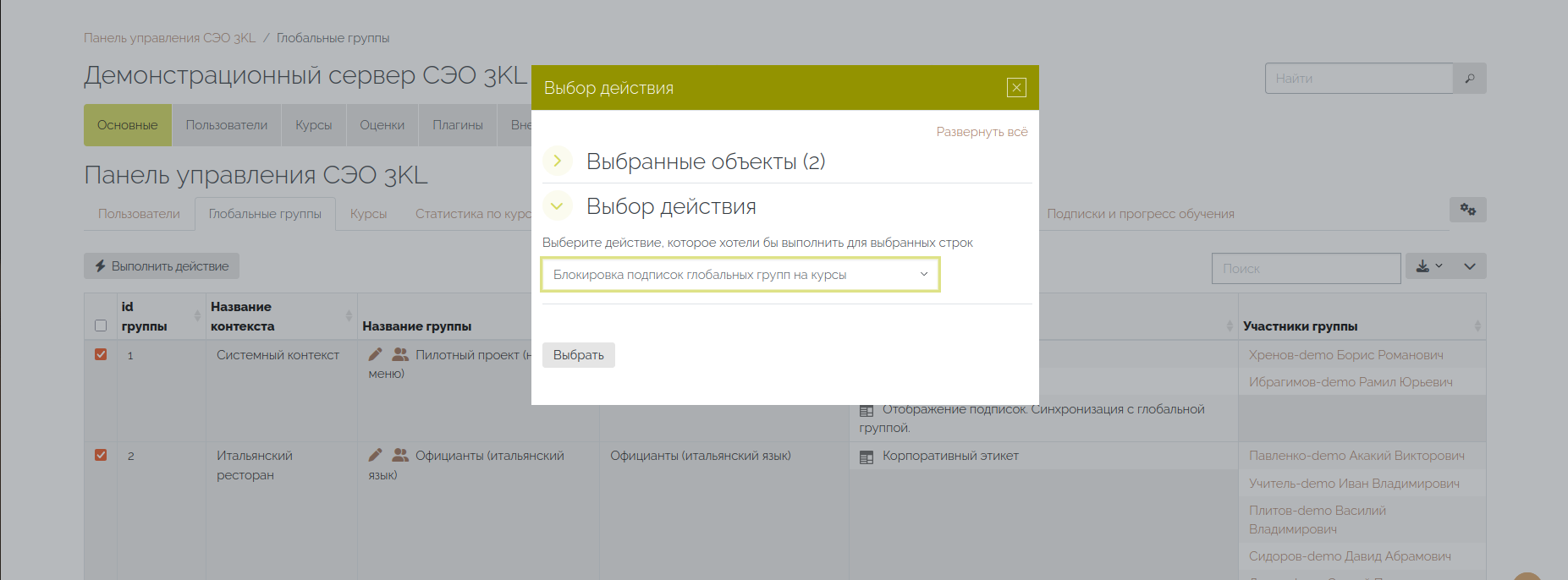Close the action selection dialog
The image size is (1568, 580).
click(x=1016, y=88)
